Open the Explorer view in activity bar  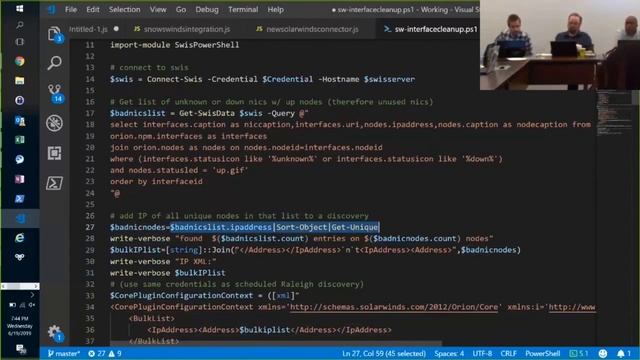pos(55,34)
